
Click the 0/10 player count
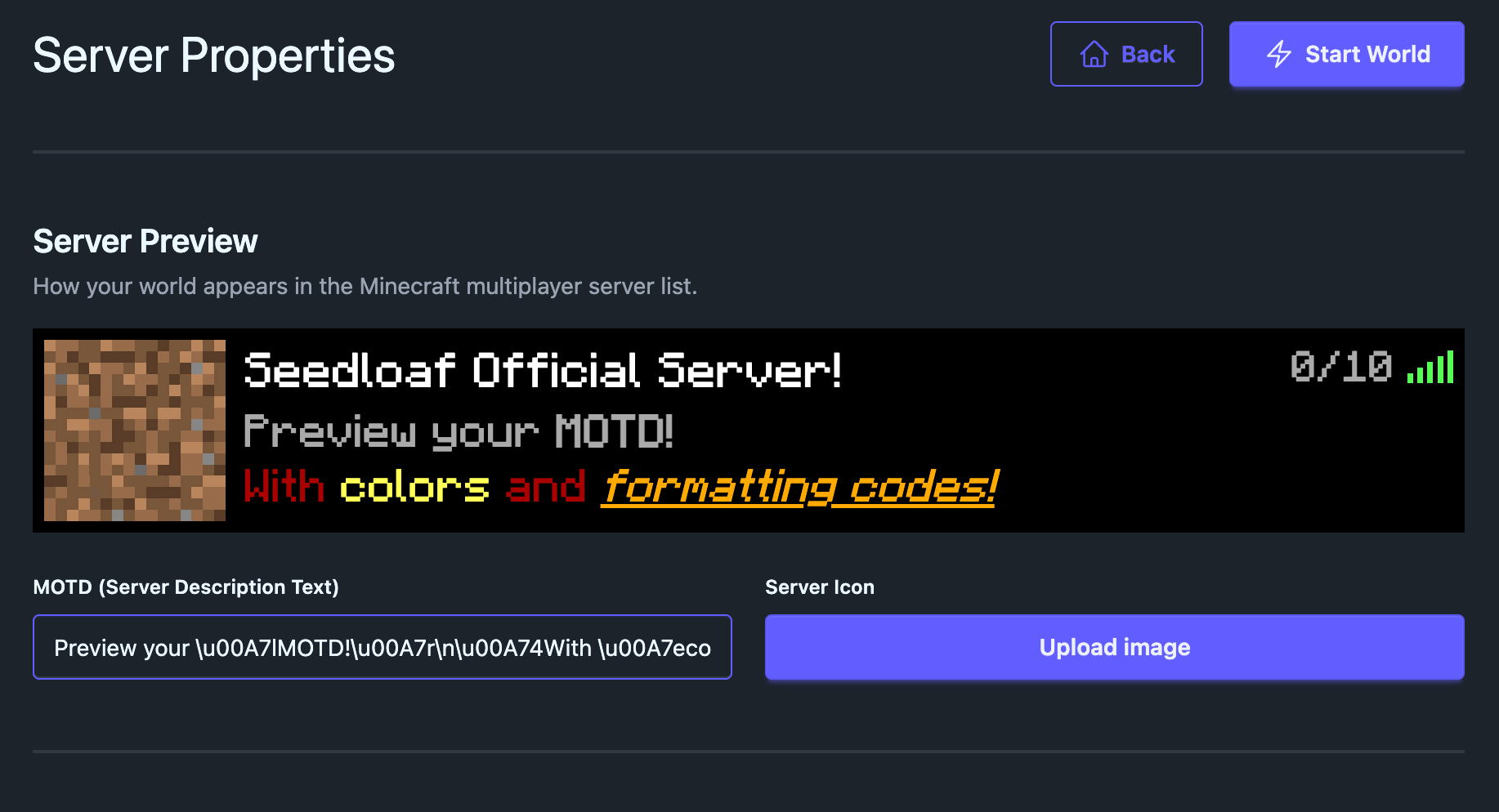tap(1340, 367)
